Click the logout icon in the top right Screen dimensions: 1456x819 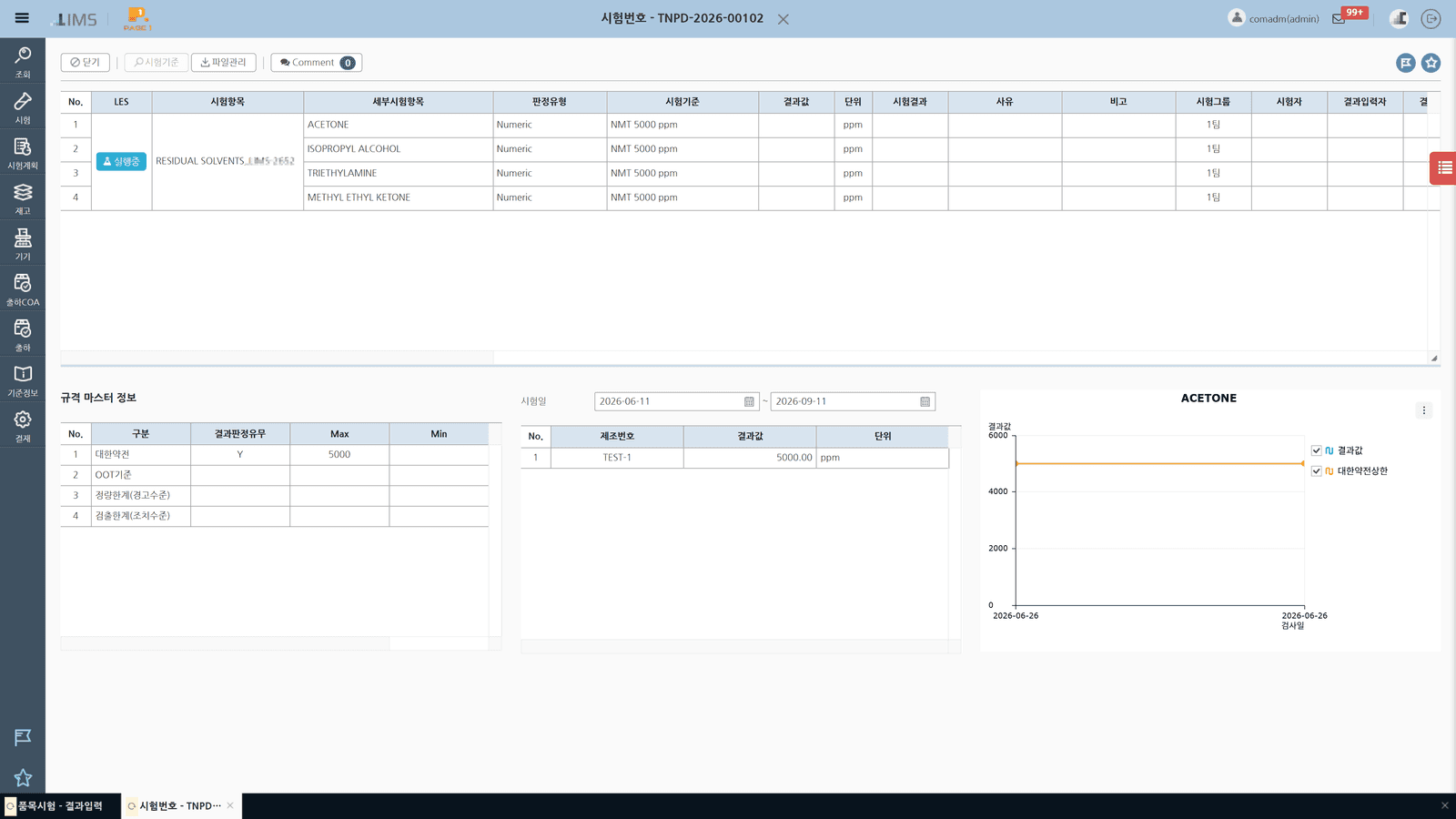[x=1431, y=18]
